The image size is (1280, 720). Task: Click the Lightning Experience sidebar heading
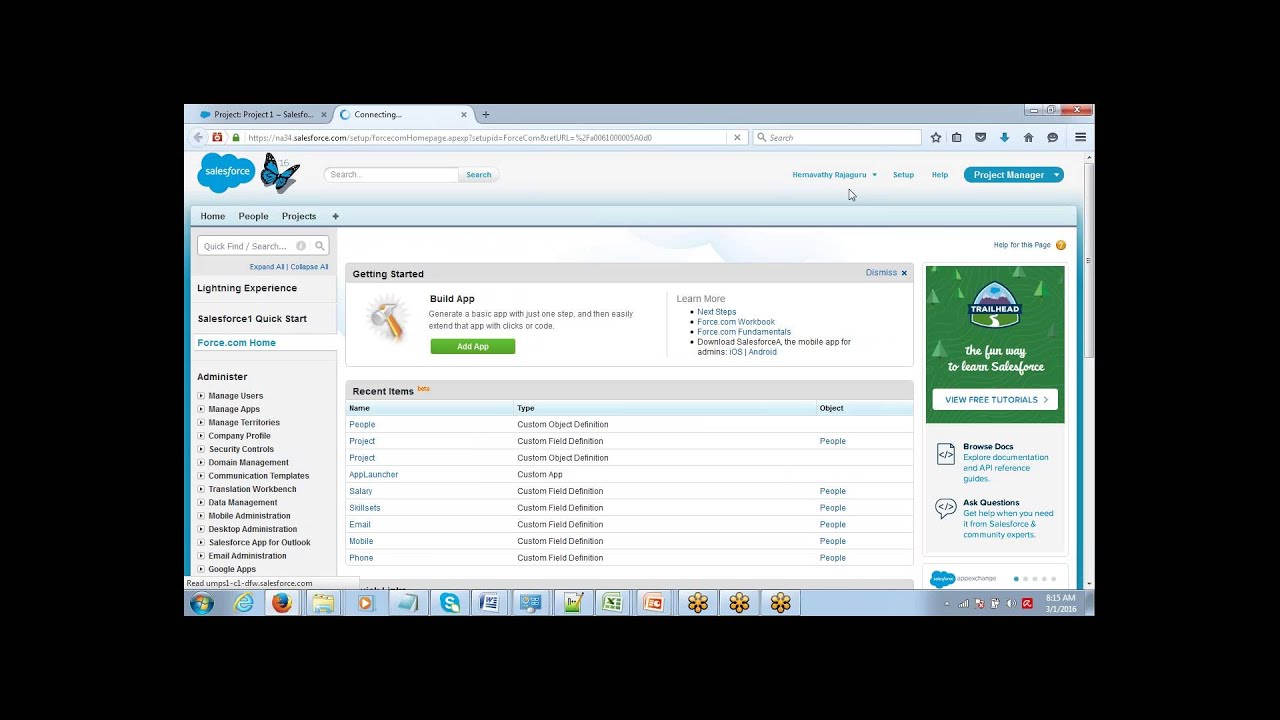tap(247, 288)
